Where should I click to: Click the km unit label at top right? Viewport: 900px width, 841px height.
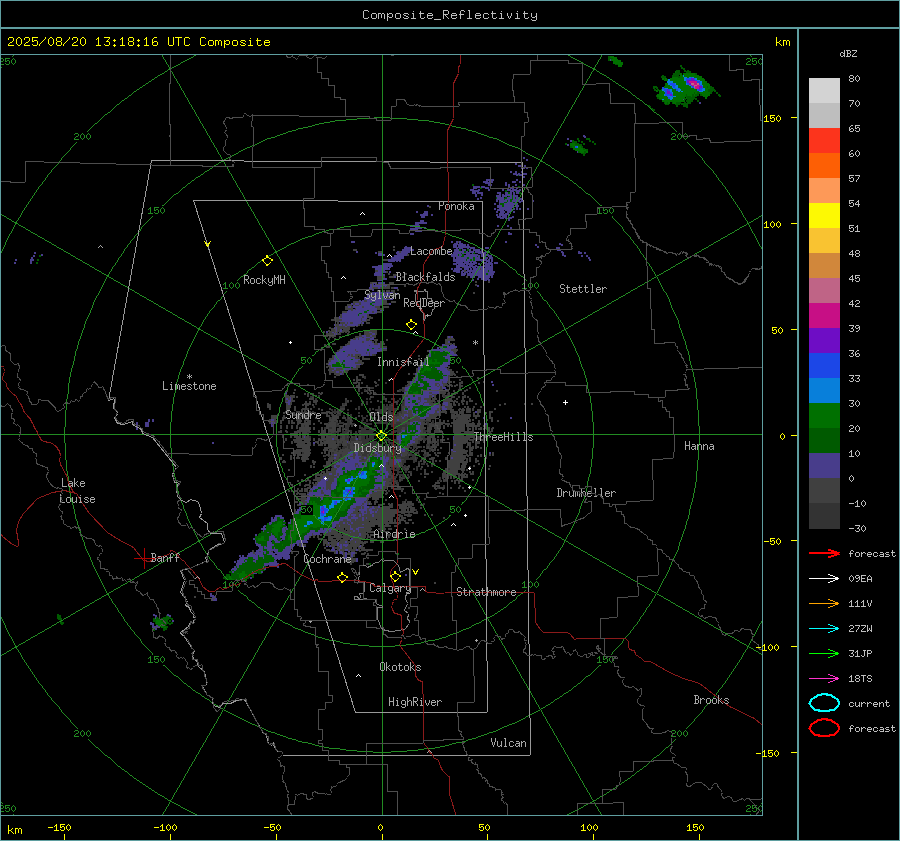point(782,42)
